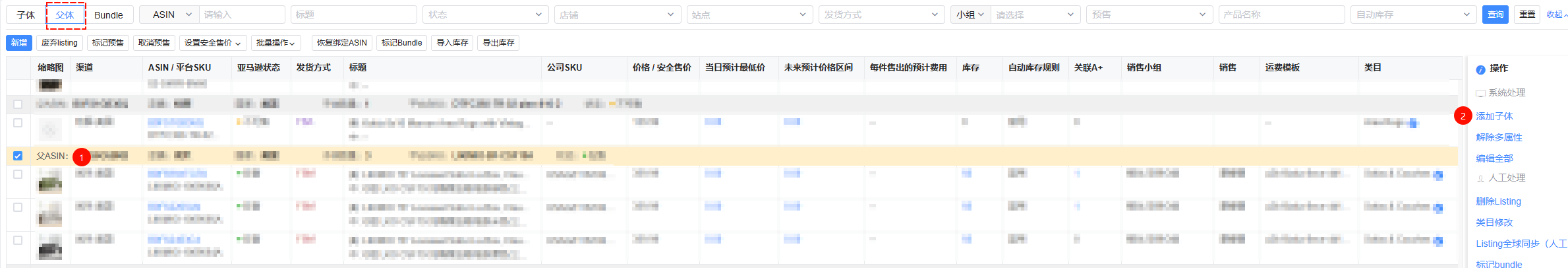Collapse the filter bar with 收起
Viewport: 1568px width, 268px height.
[1555, 15]
